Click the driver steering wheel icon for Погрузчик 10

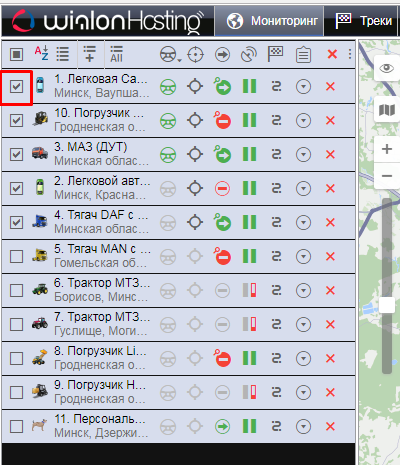(x=168, y=121)
